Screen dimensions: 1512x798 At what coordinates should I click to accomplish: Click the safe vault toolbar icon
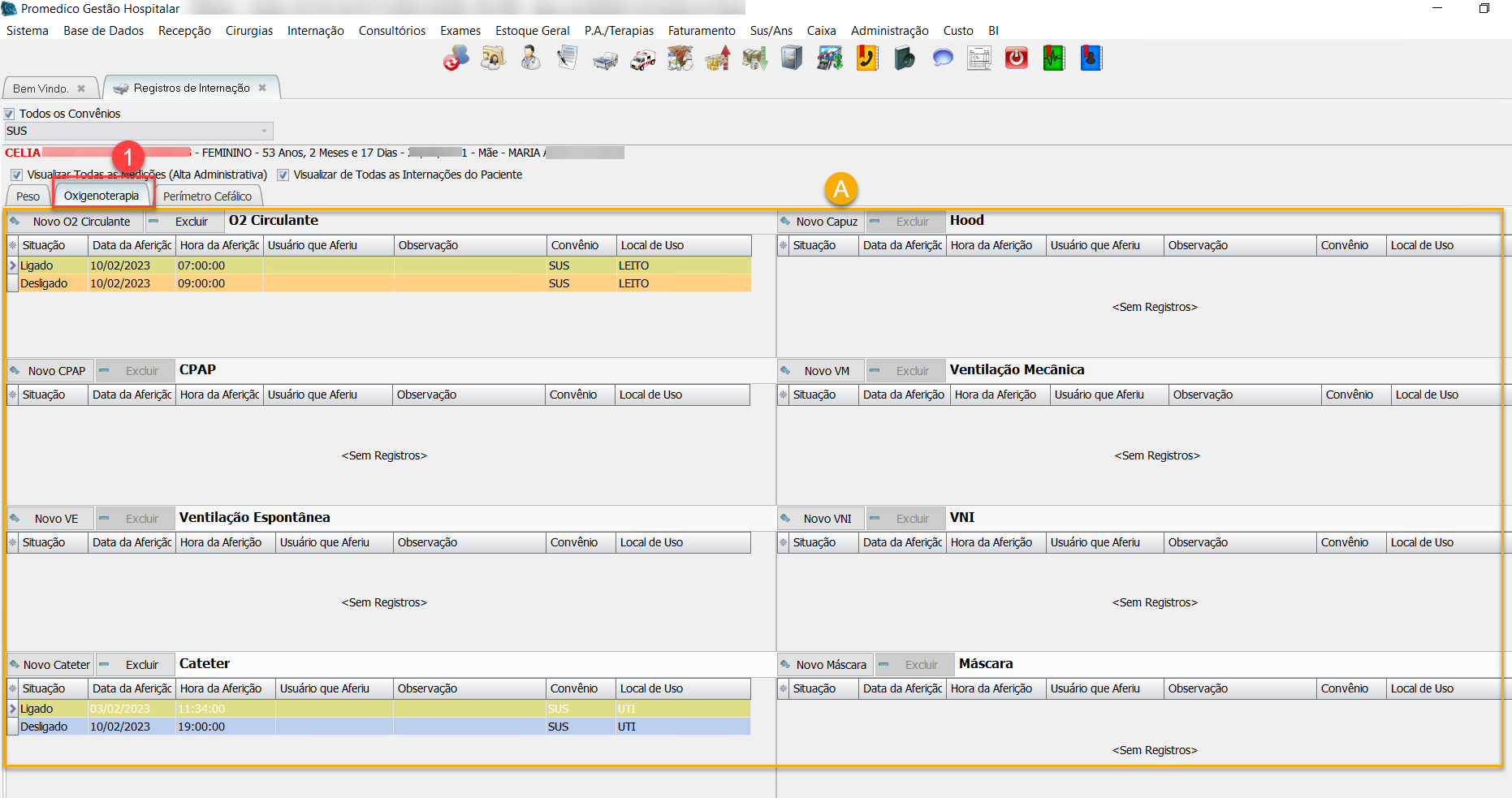click(792, 58)
